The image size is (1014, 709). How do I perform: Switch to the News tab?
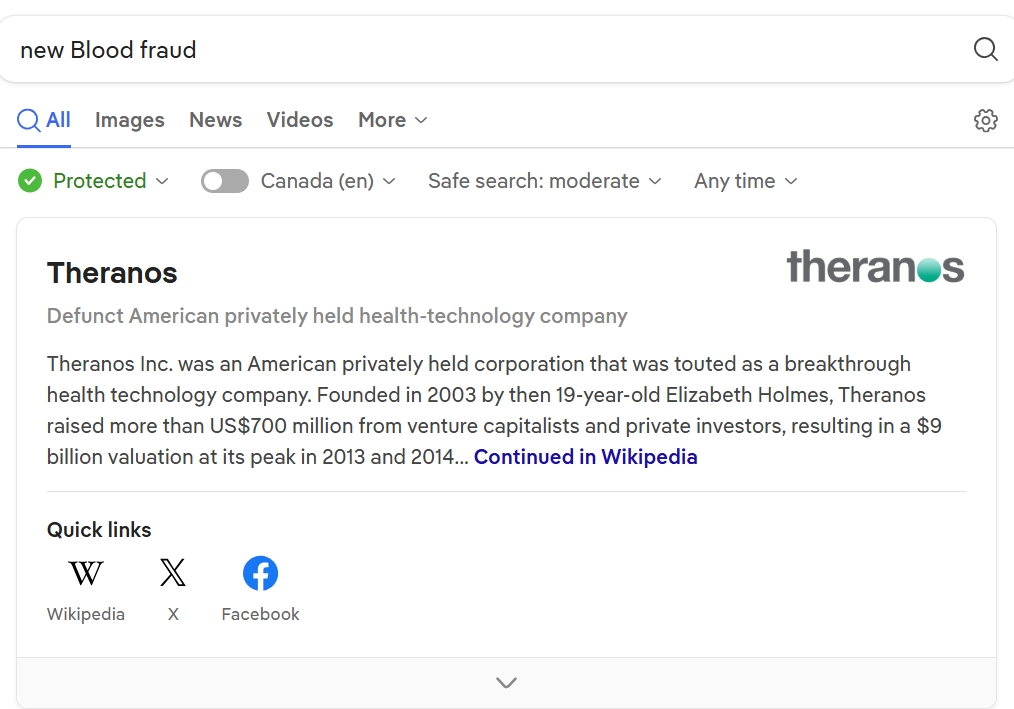[x=215, y=120]
